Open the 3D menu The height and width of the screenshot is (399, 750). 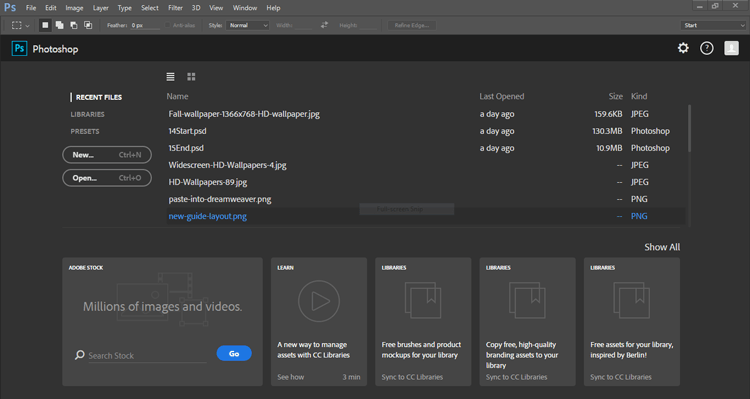196,8
